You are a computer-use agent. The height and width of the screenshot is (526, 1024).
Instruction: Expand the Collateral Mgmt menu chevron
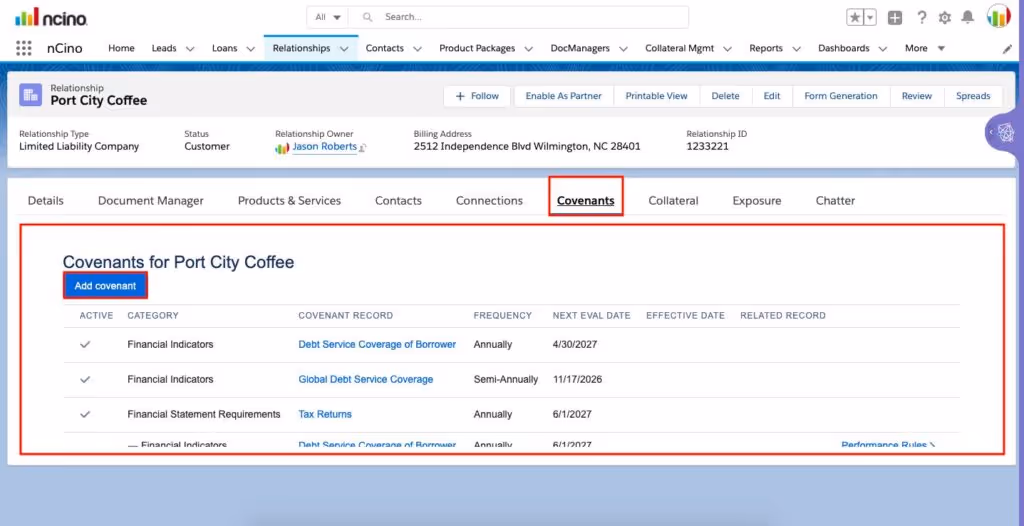[728, 48]
